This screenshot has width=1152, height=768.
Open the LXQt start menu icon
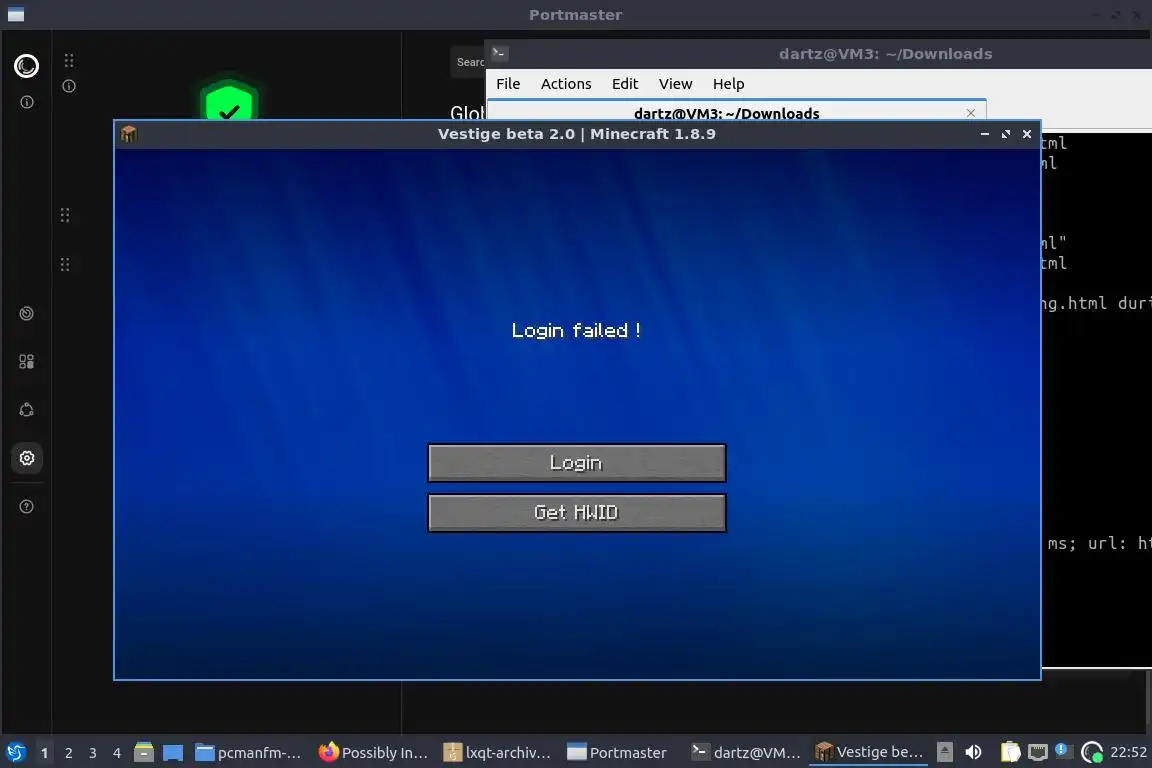tap(15, 752)
